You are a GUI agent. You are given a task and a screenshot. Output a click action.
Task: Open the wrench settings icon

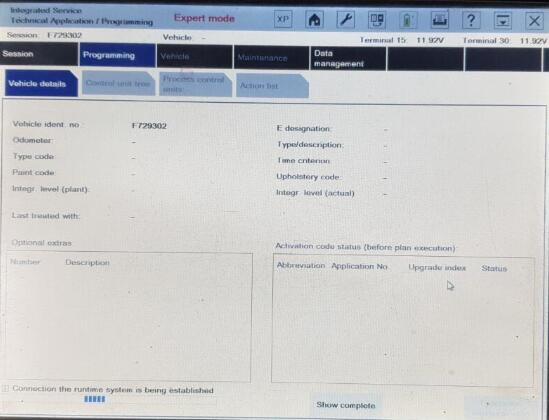tap(346, 20)
